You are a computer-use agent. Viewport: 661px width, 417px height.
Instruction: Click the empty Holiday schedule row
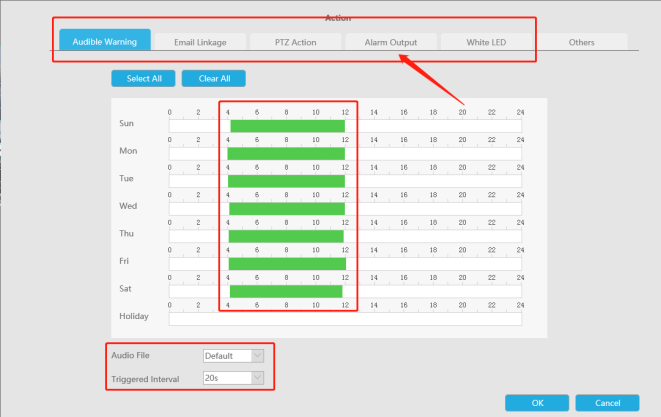(x=345, y=319)
